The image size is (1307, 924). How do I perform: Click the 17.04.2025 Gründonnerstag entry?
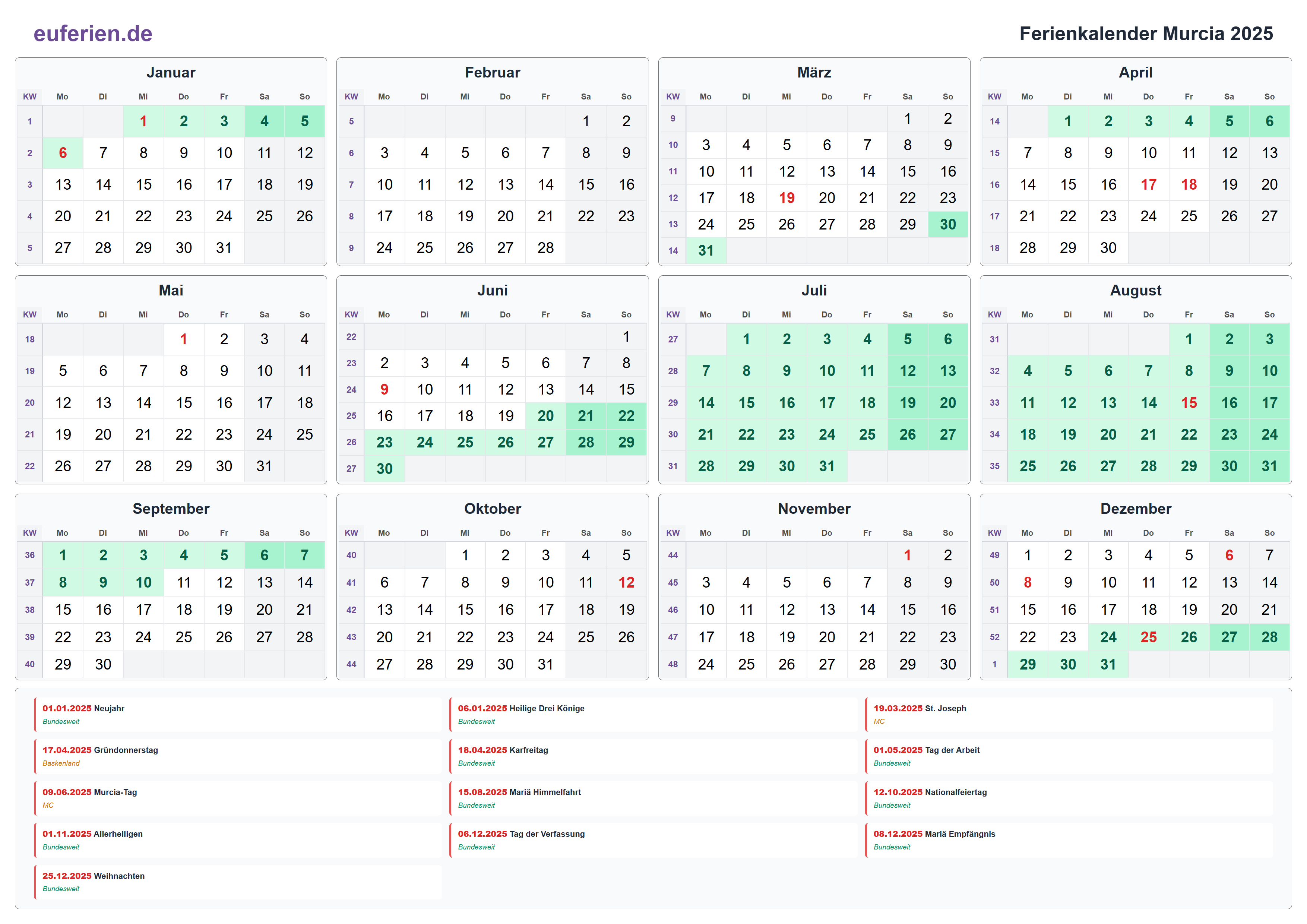pyautogui.click(x=238, y=756)
